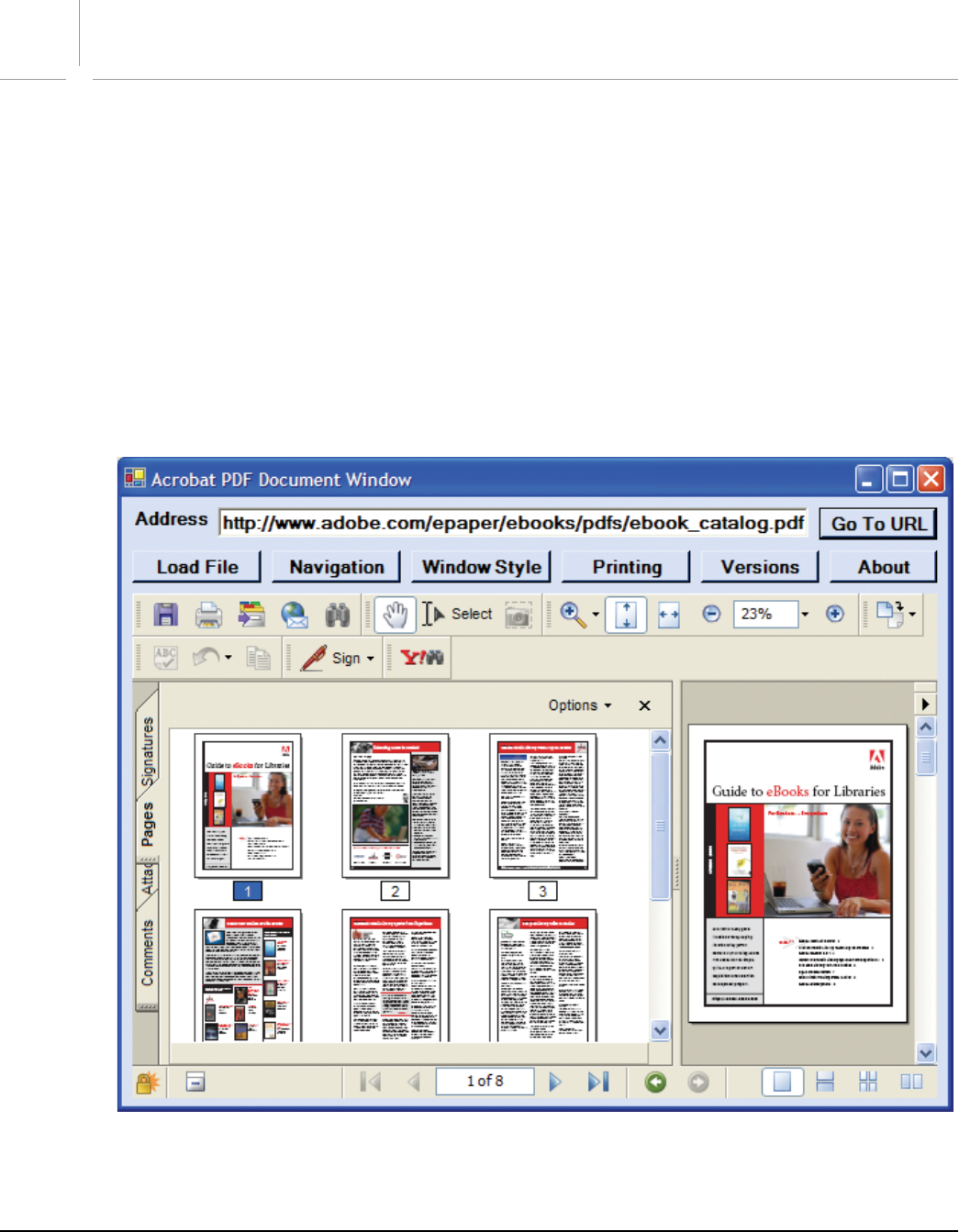Jump to the last page

598,1082
